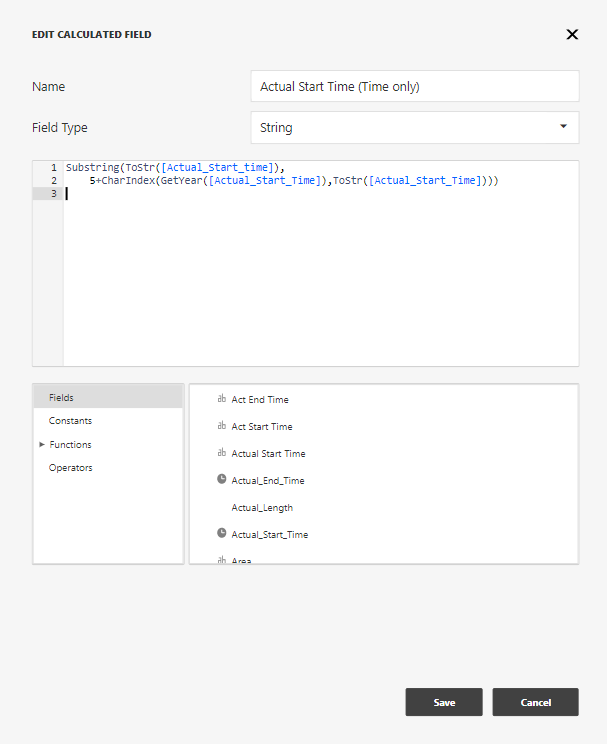Viewport: 607px width, 744px height.
Task: Select the Act Start Time field
Action: [x=261, y=427]
